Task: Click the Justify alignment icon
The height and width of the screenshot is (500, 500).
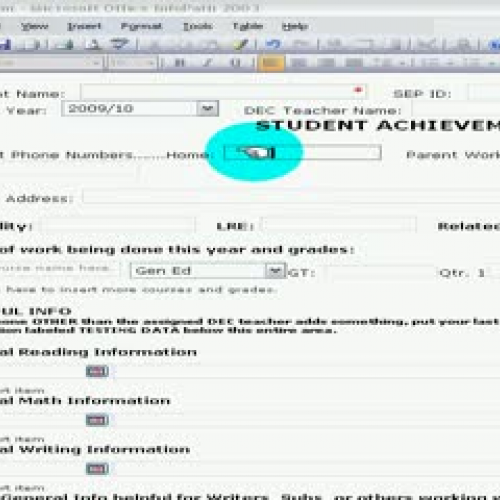Action: pyautogui.click(x=354, y=63)
